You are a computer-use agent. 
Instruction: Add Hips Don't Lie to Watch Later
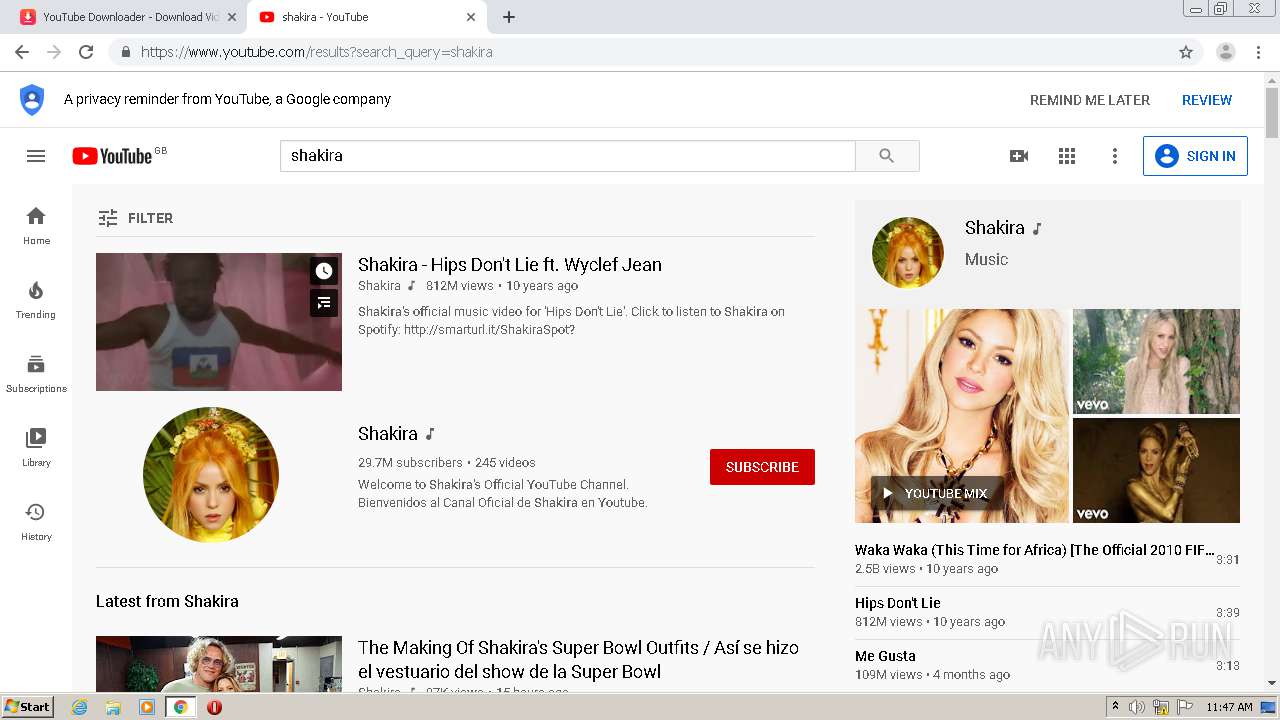[324, 271]
